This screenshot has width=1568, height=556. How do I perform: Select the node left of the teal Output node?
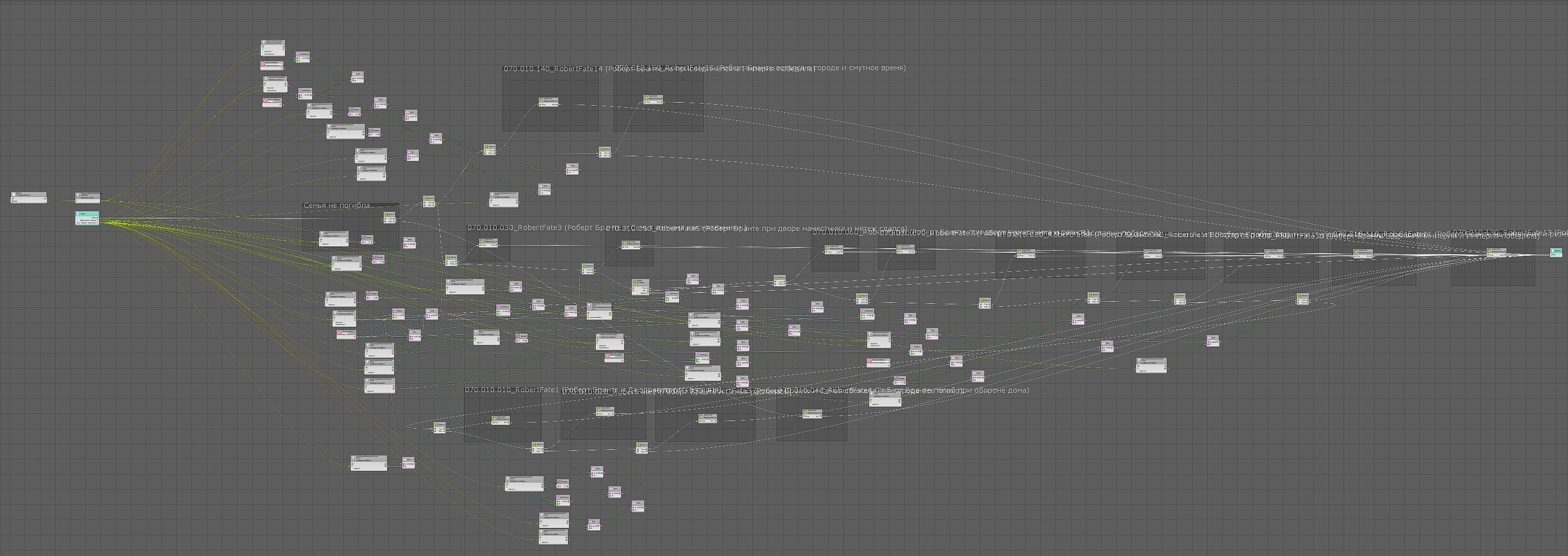pos(1497,254)
